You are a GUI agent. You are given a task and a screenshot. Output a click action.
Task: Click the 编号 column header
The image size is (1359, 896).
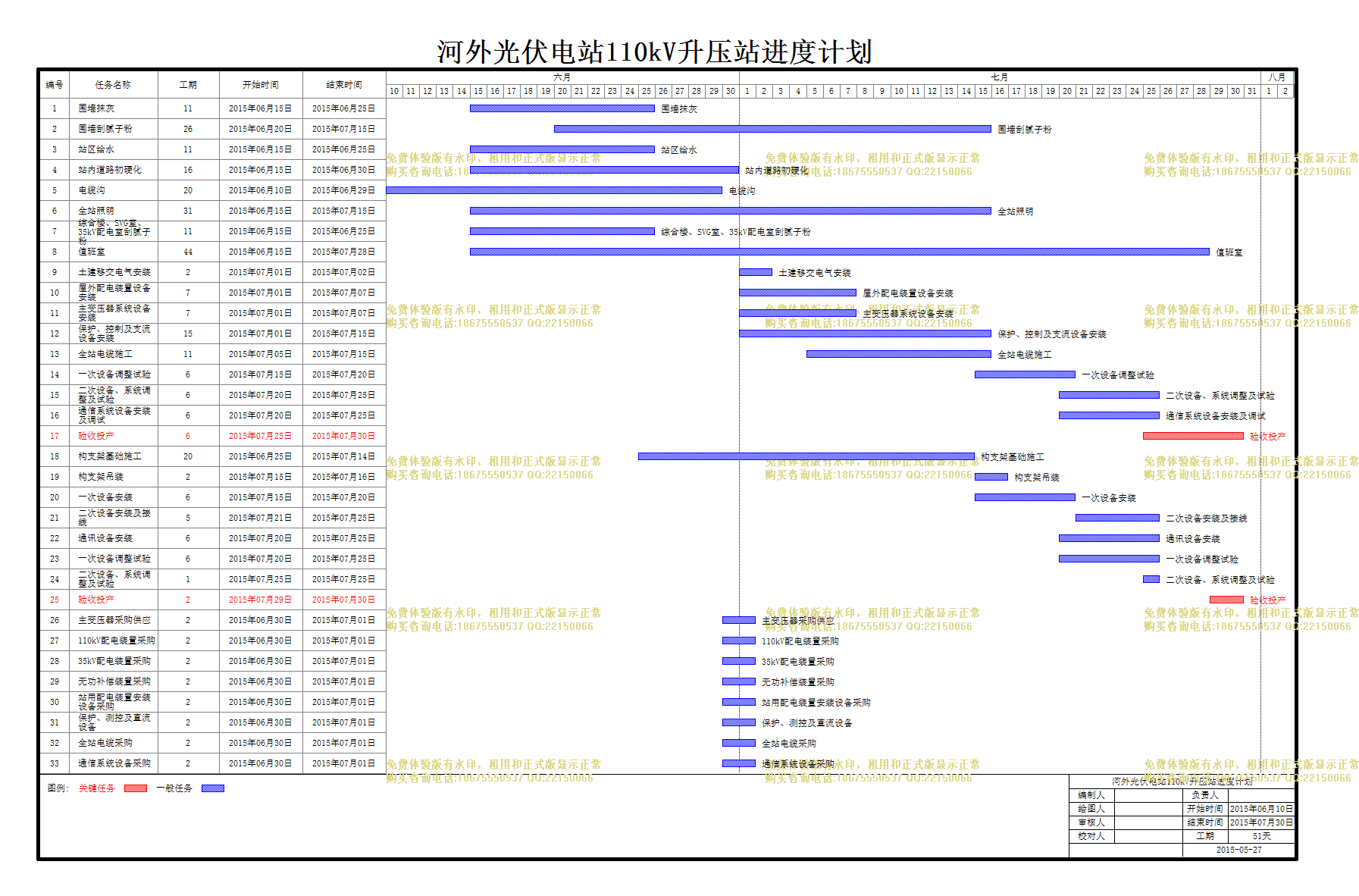pos(55,85)
